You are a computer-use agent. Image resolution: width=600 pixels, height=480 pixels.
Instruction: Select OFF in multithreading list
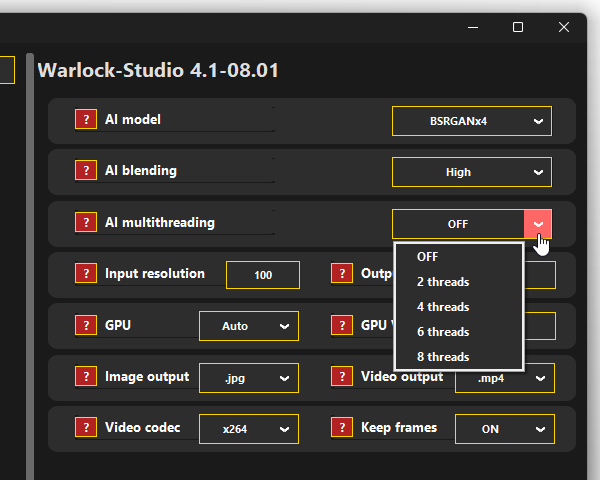(428, 257)
